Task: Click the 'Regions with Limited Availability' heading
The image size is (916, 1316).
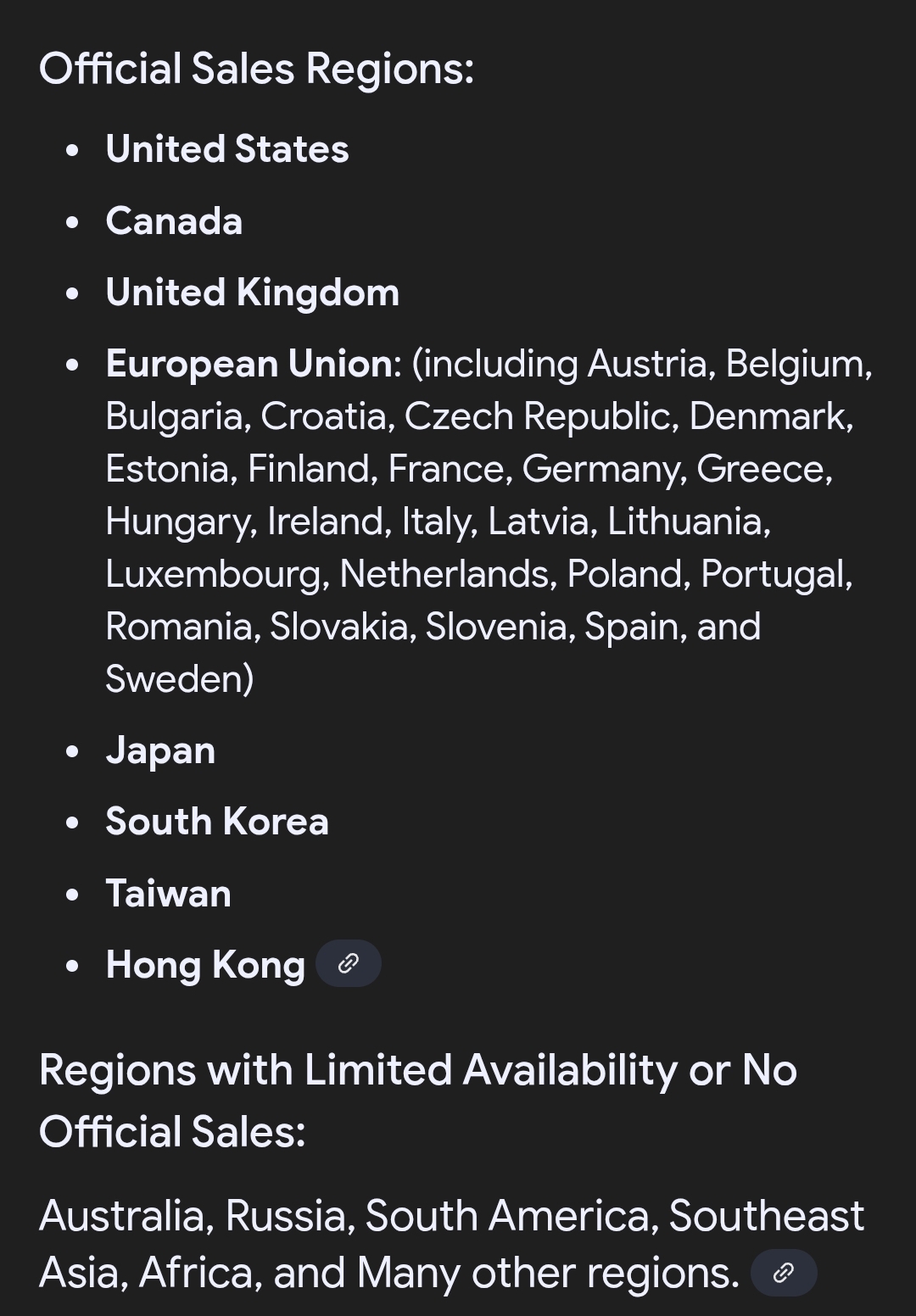Action: tap(418, 1101)
